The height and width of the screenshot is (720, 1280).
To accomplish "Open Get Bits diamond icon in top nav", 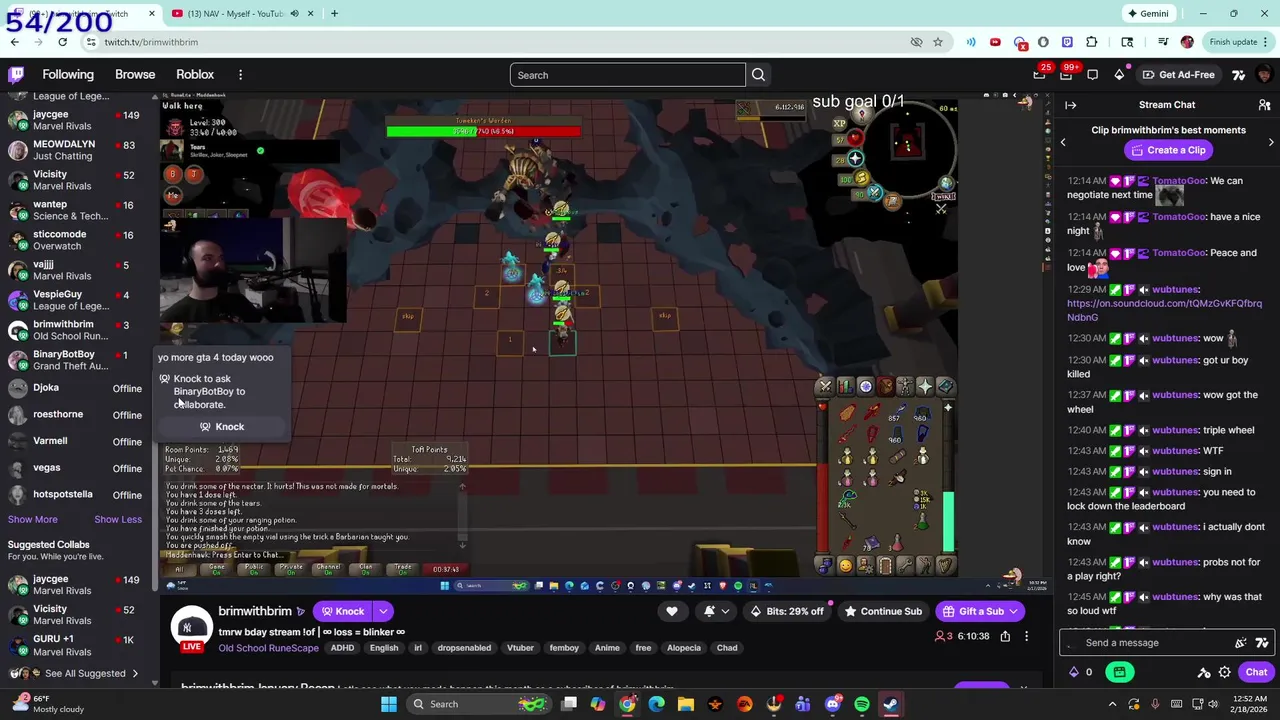I will (1119, 74).
